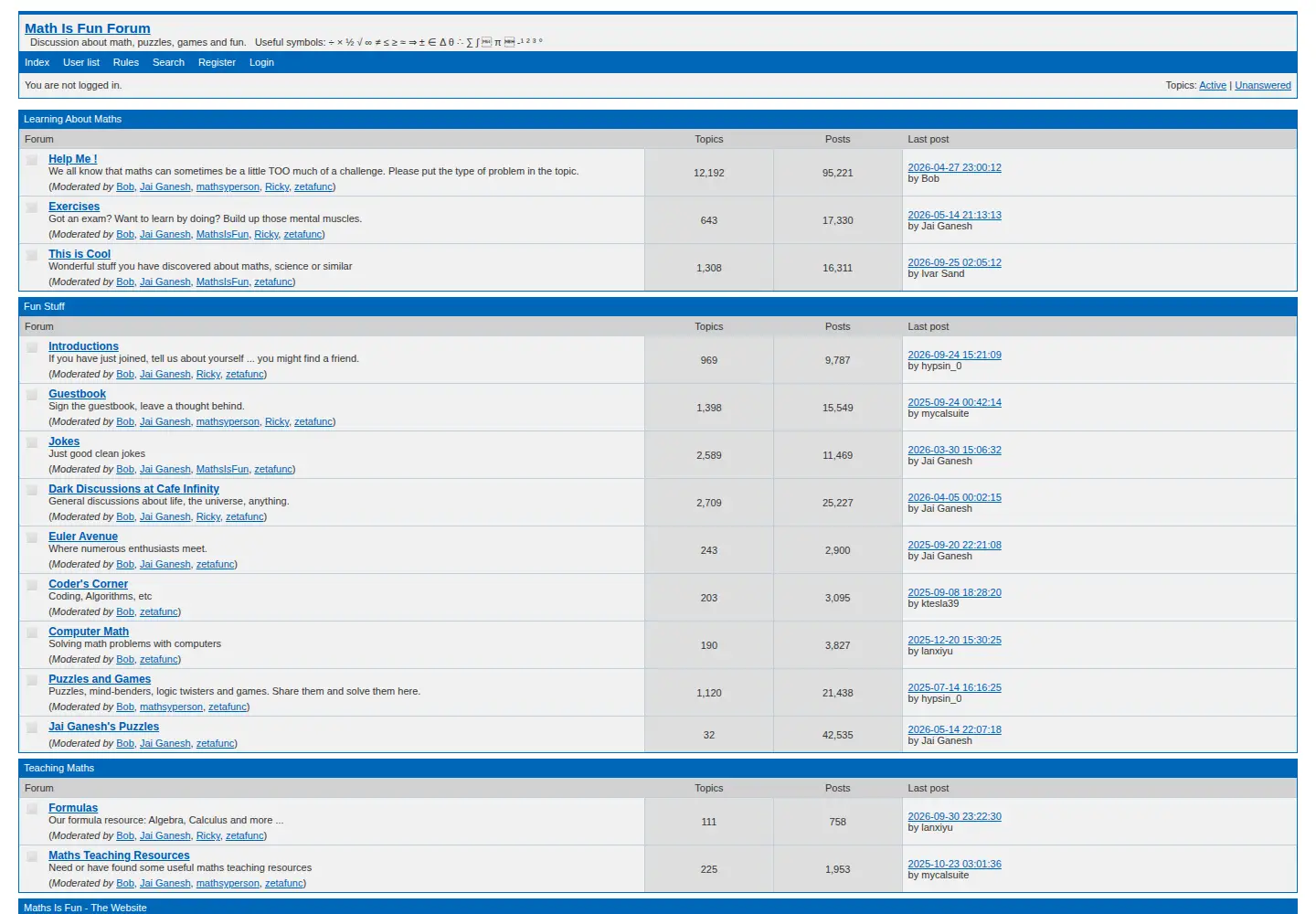Click the status icon next to Computer Math
The height and width of the screenshot is (914, 1316).
pos(32,632)
